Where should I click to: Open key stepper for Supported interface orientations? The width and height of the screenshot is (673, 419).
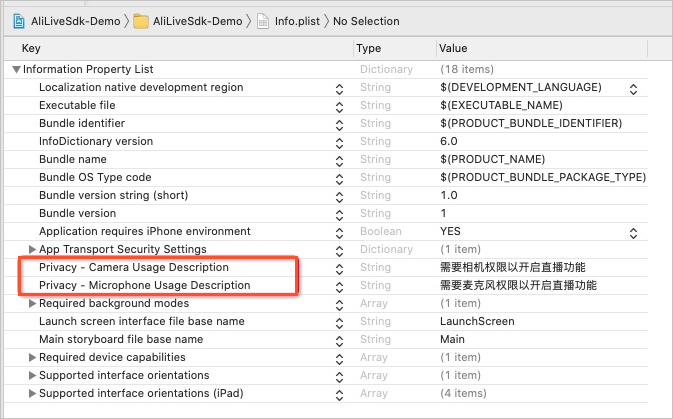coord(340,377)
